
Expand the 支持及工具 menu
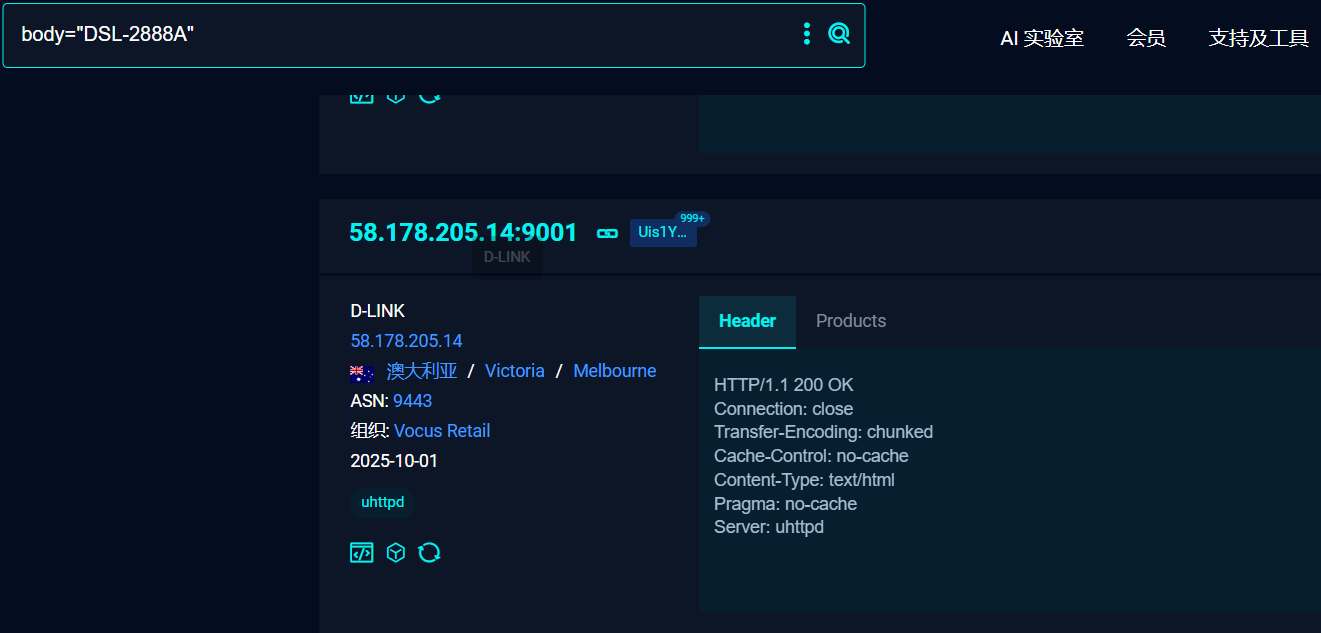1258,38
